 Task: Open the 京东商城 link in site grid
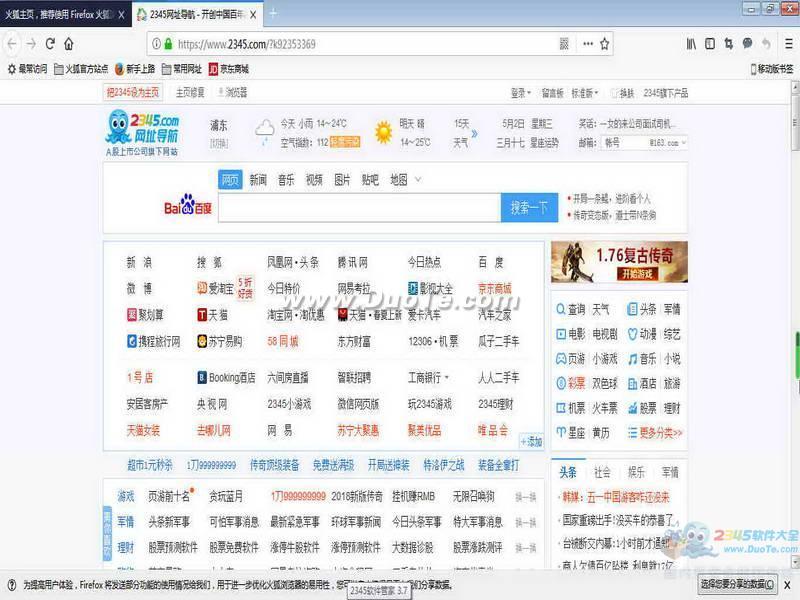pos(494,289)
